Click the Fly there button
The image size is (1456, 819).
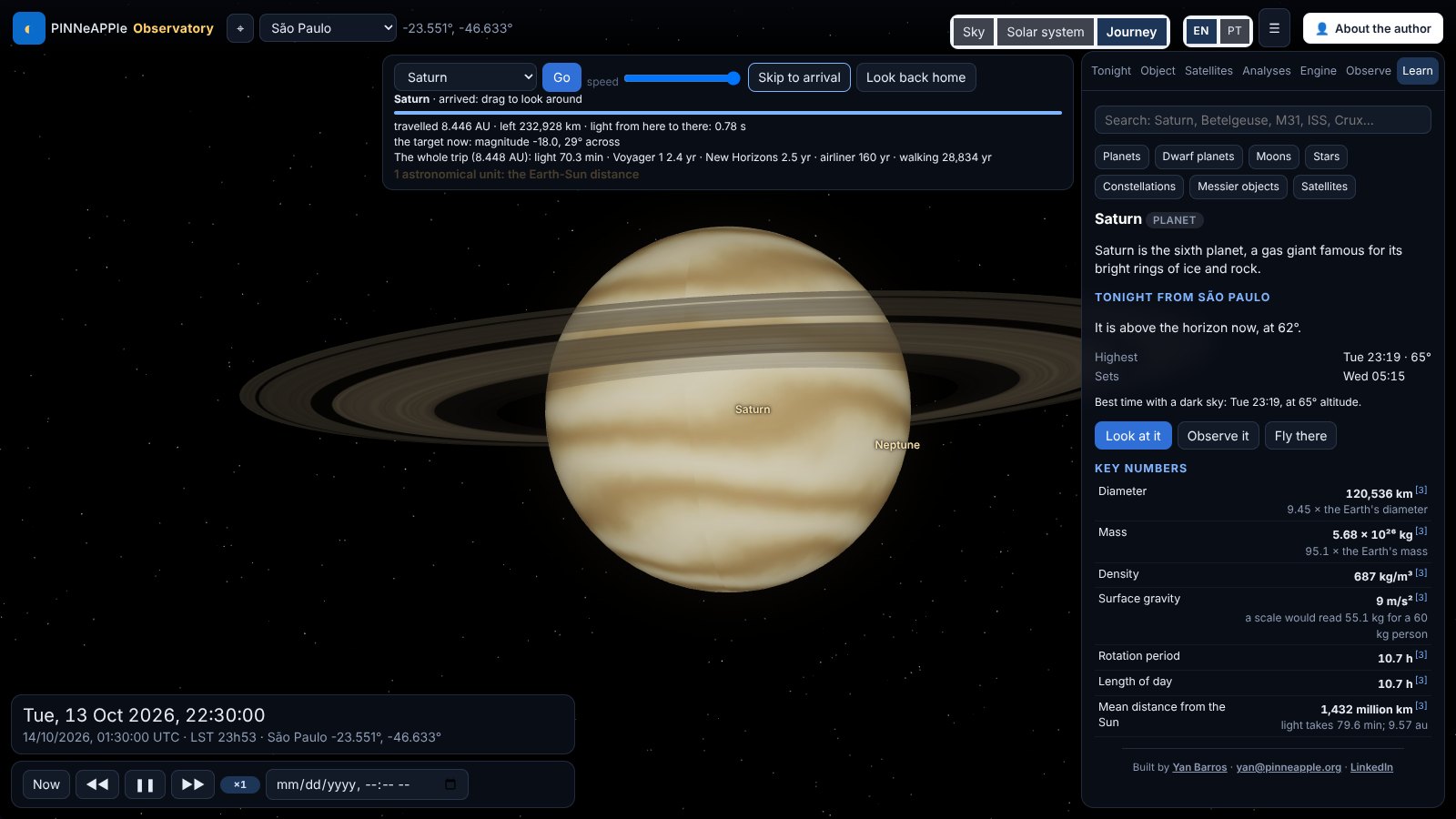pyautogui.click(x=1300, y=436)
